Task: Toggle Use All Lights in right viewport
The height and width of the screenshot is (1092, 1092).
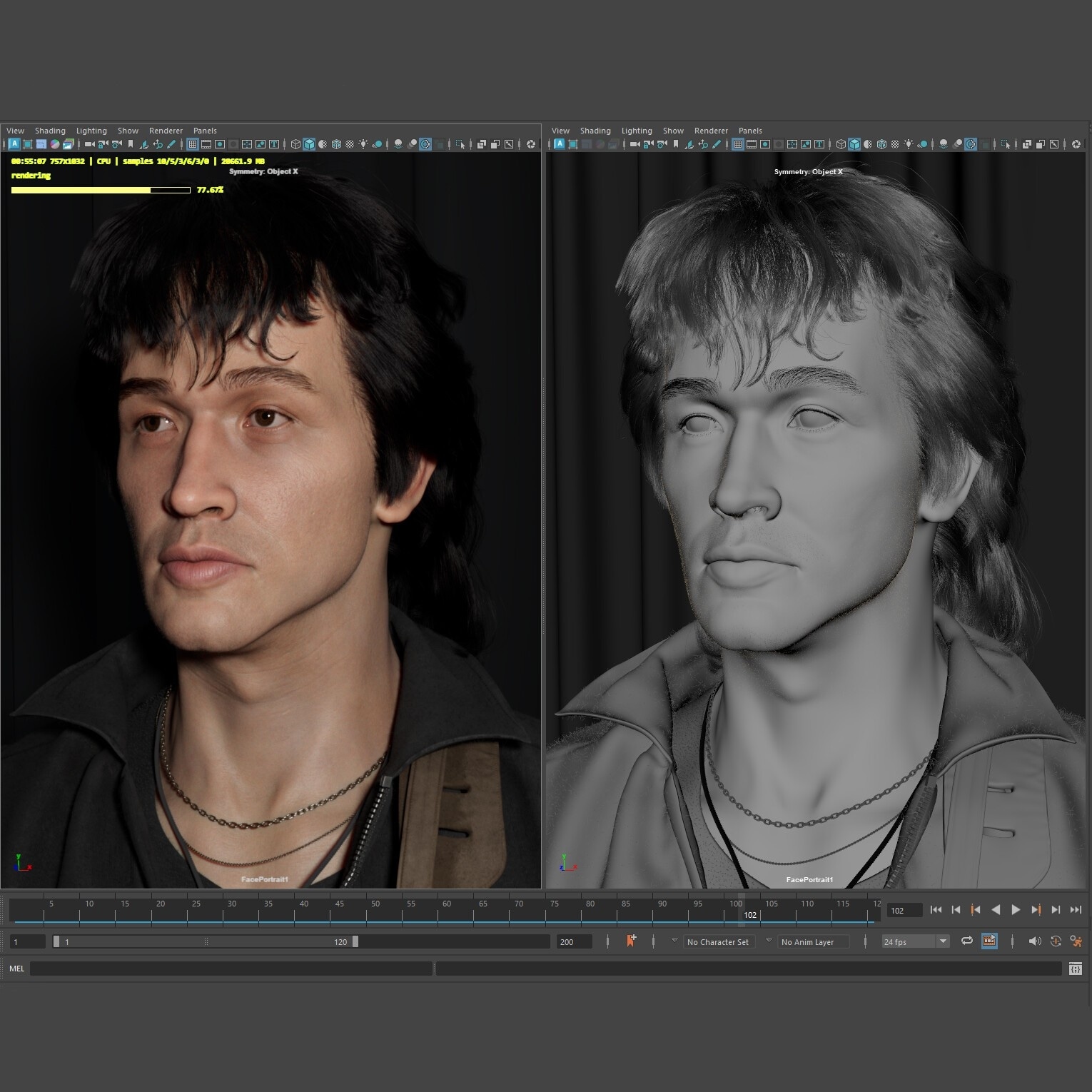Action: coord(909,144)
